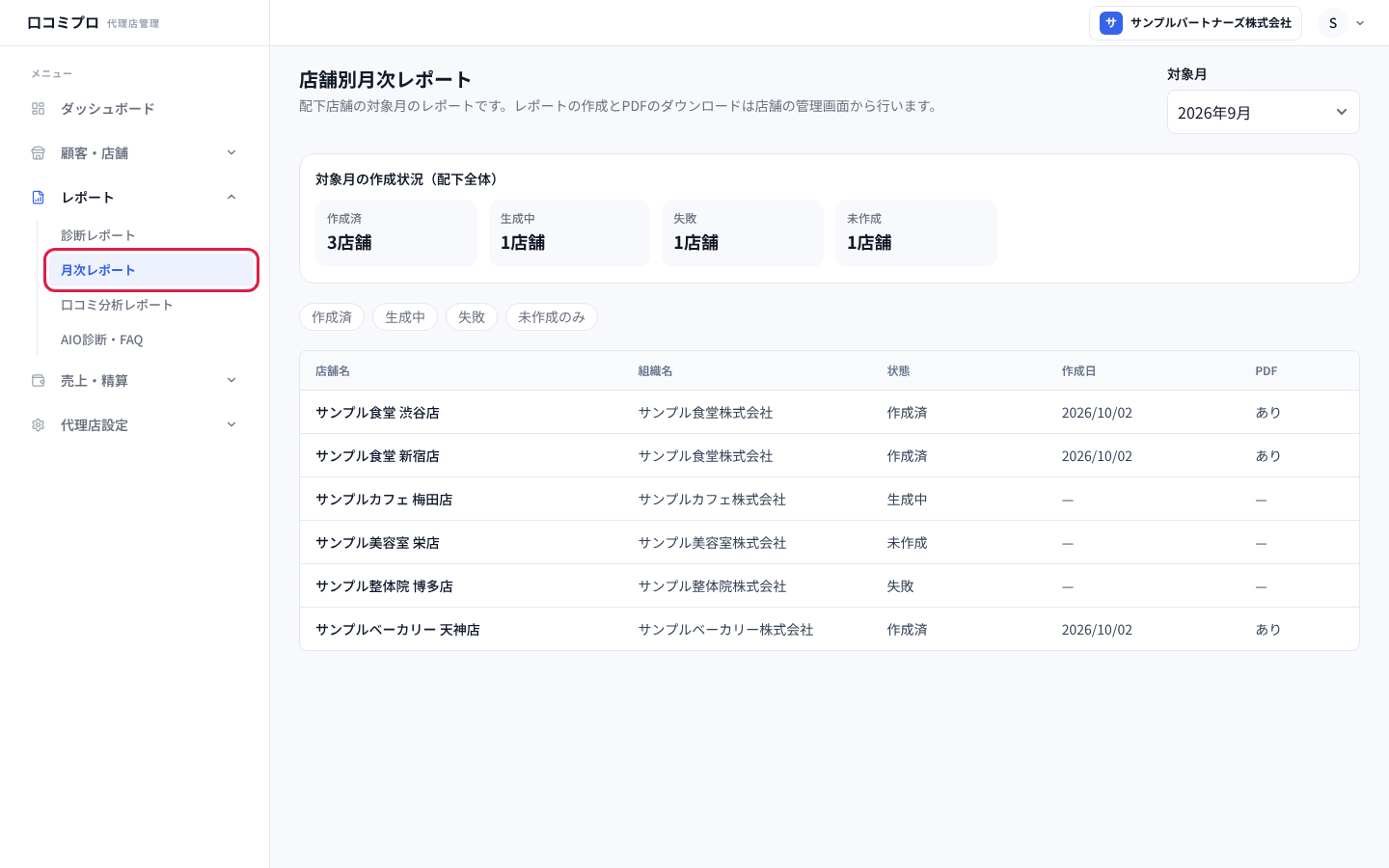Open the account menu chevron beside avatar

click(x=1360, y=23)
